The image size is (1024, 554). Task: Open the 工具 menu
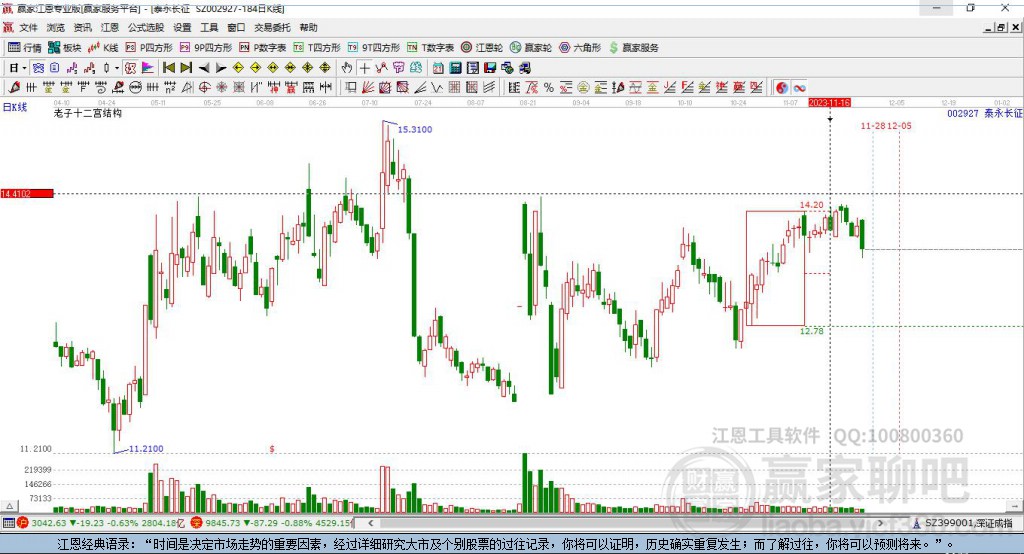(209, 27)
